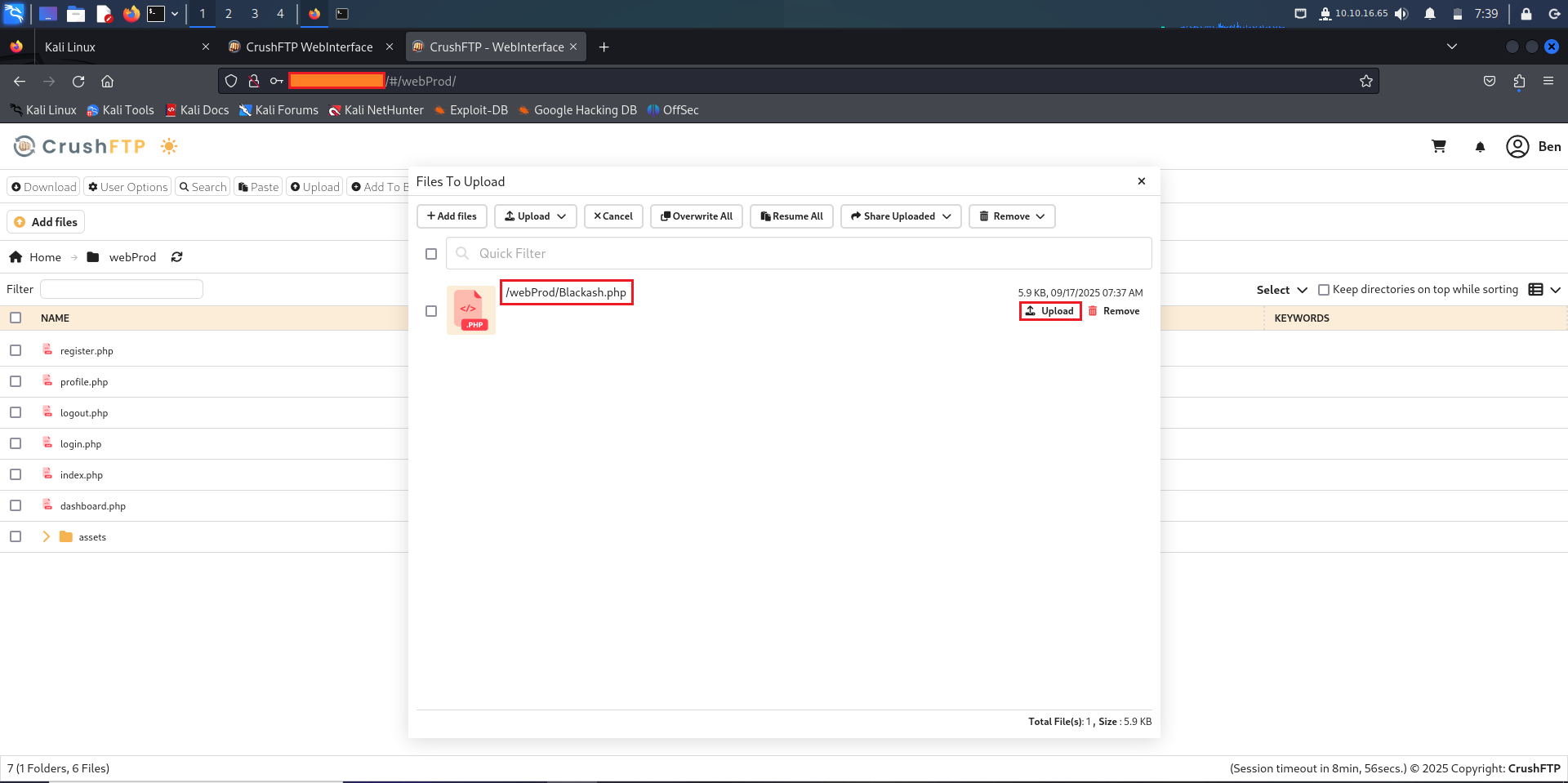Open the dashboard.php file entry
This screenshot has height=783, width=1568.
92,506
